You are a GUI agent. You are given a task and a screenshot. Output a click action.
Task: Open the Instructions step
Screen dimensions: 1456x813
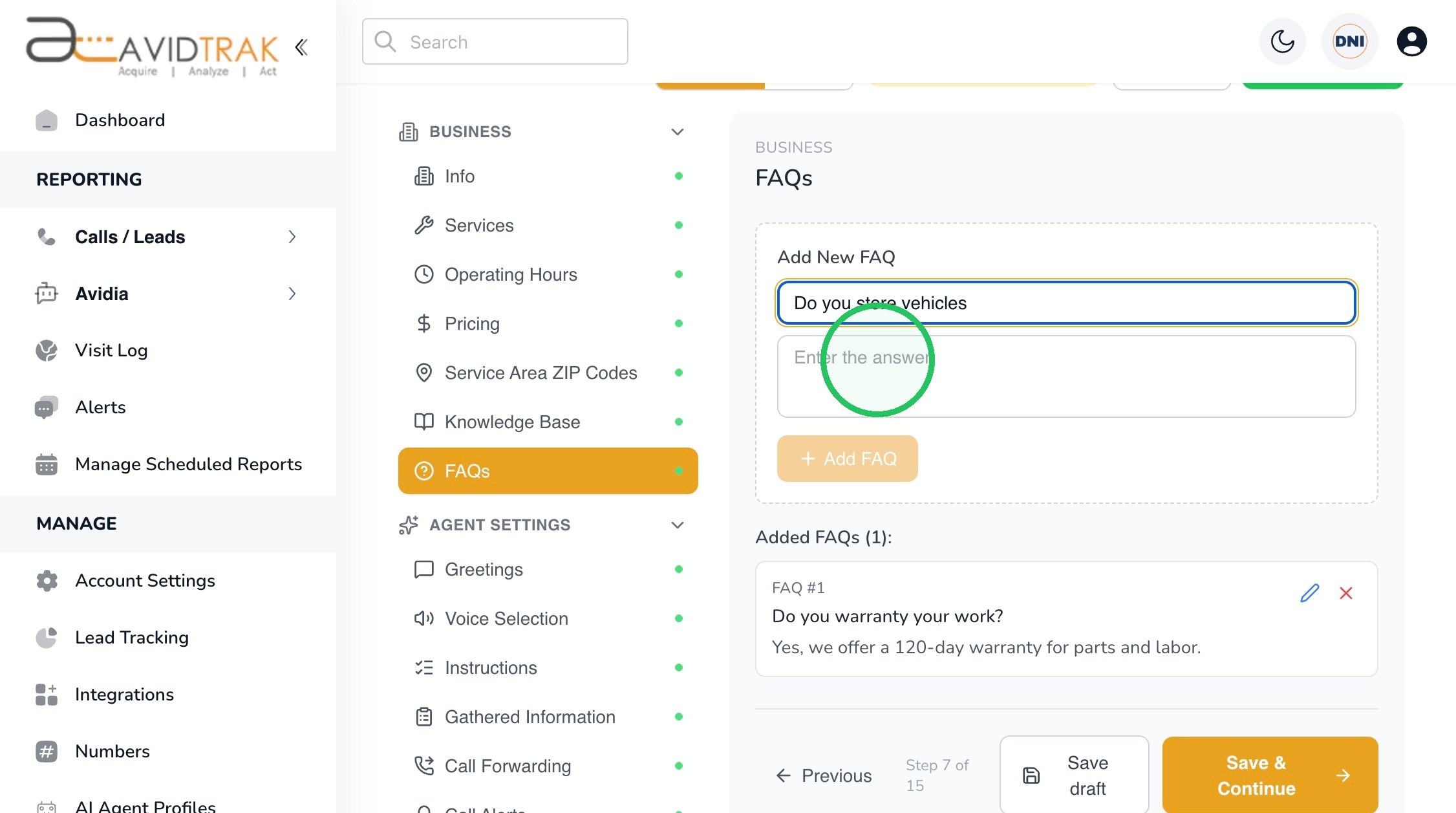pos(548,667)
